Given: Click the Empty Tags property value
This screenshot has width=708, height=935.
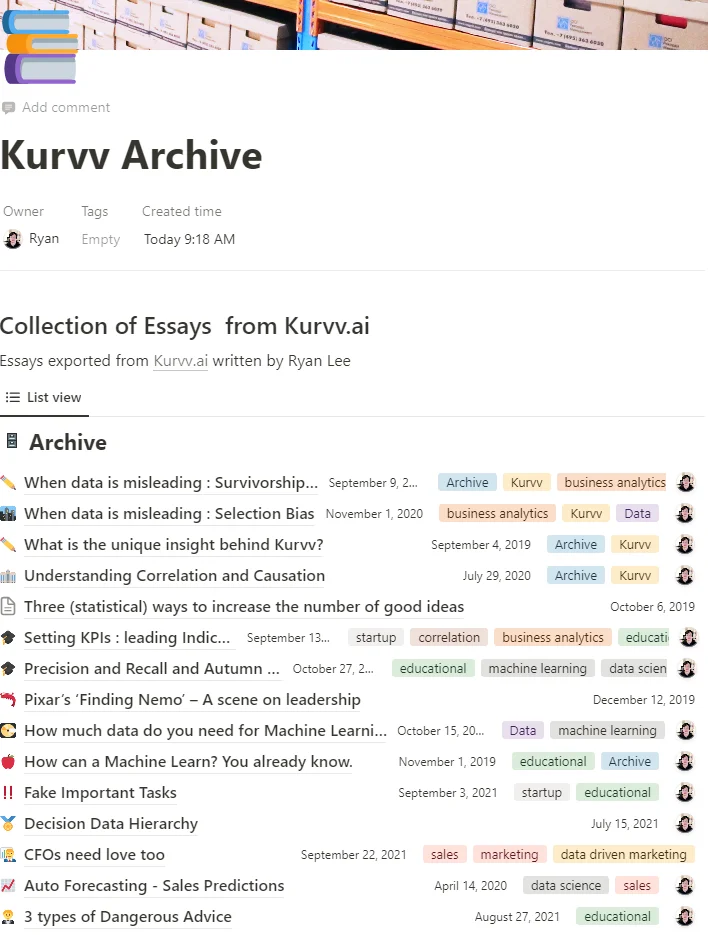Looking at the screenshot, I should [101, 240].
